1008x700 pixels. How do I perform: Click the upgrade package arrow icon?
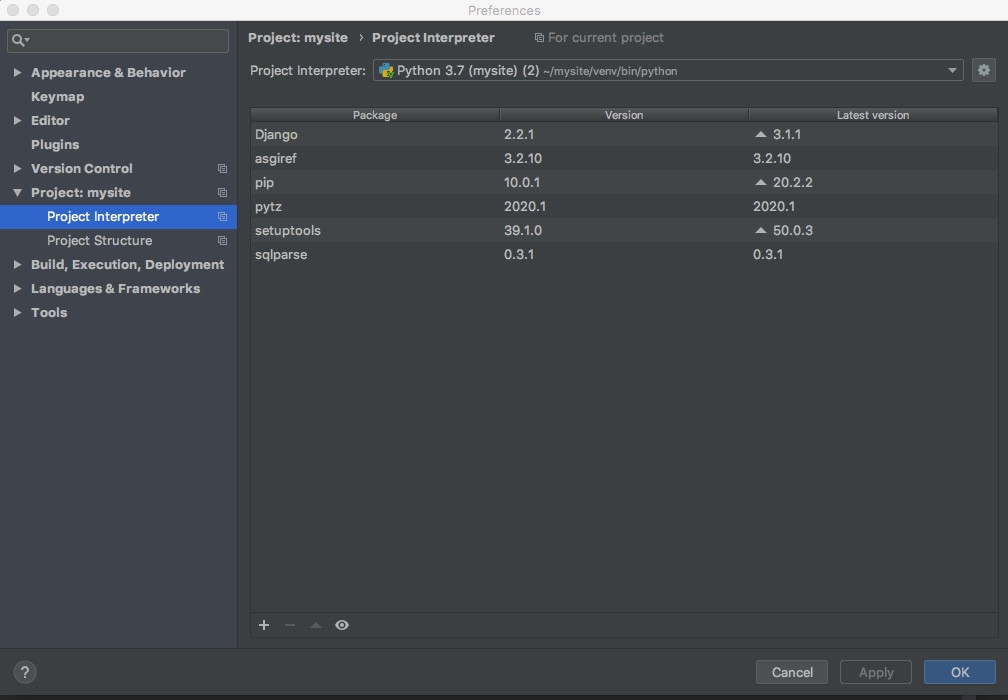[x=316, y=625]
